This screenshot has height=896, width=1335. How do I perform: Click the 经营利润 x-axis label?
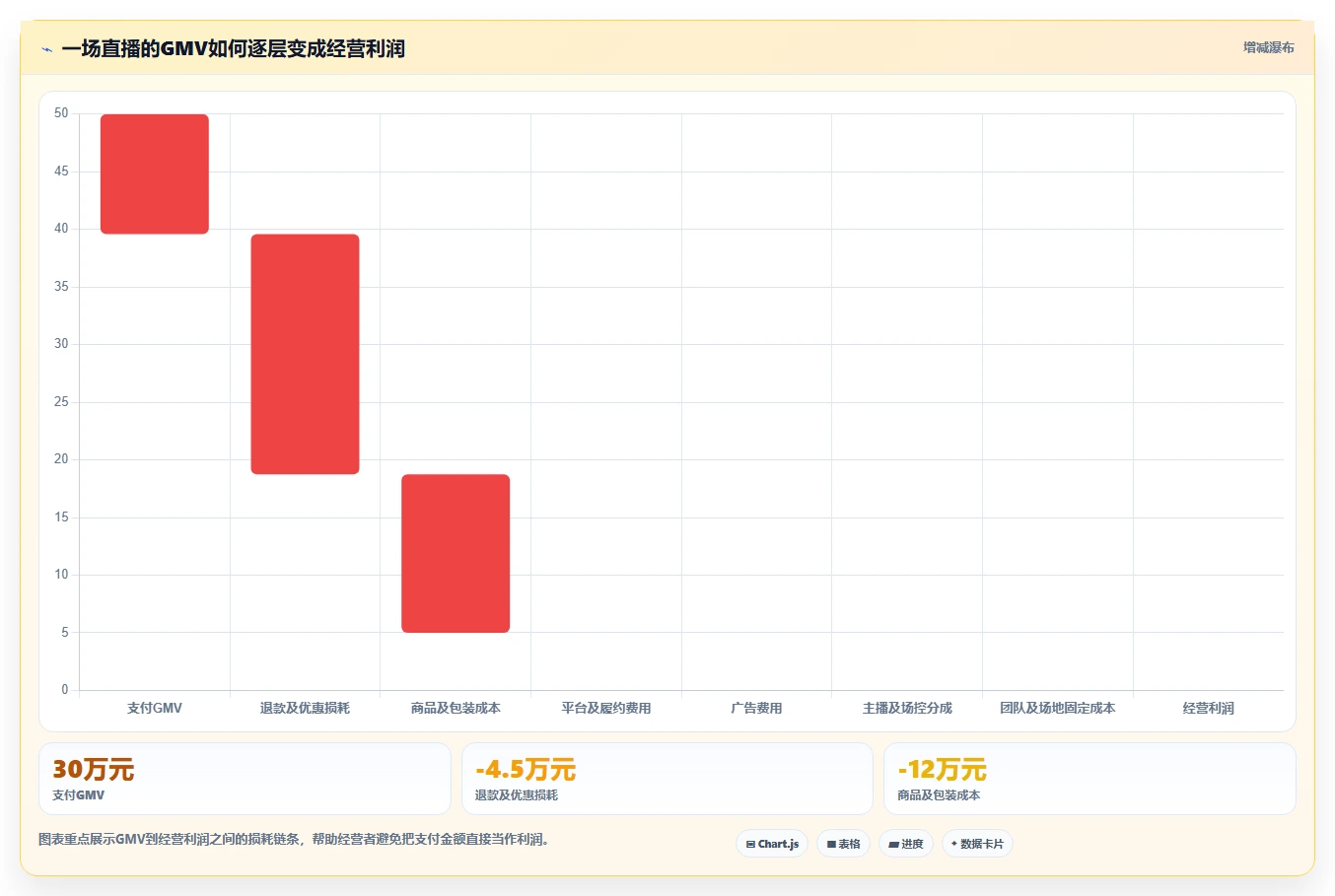tap(1208, 708)
